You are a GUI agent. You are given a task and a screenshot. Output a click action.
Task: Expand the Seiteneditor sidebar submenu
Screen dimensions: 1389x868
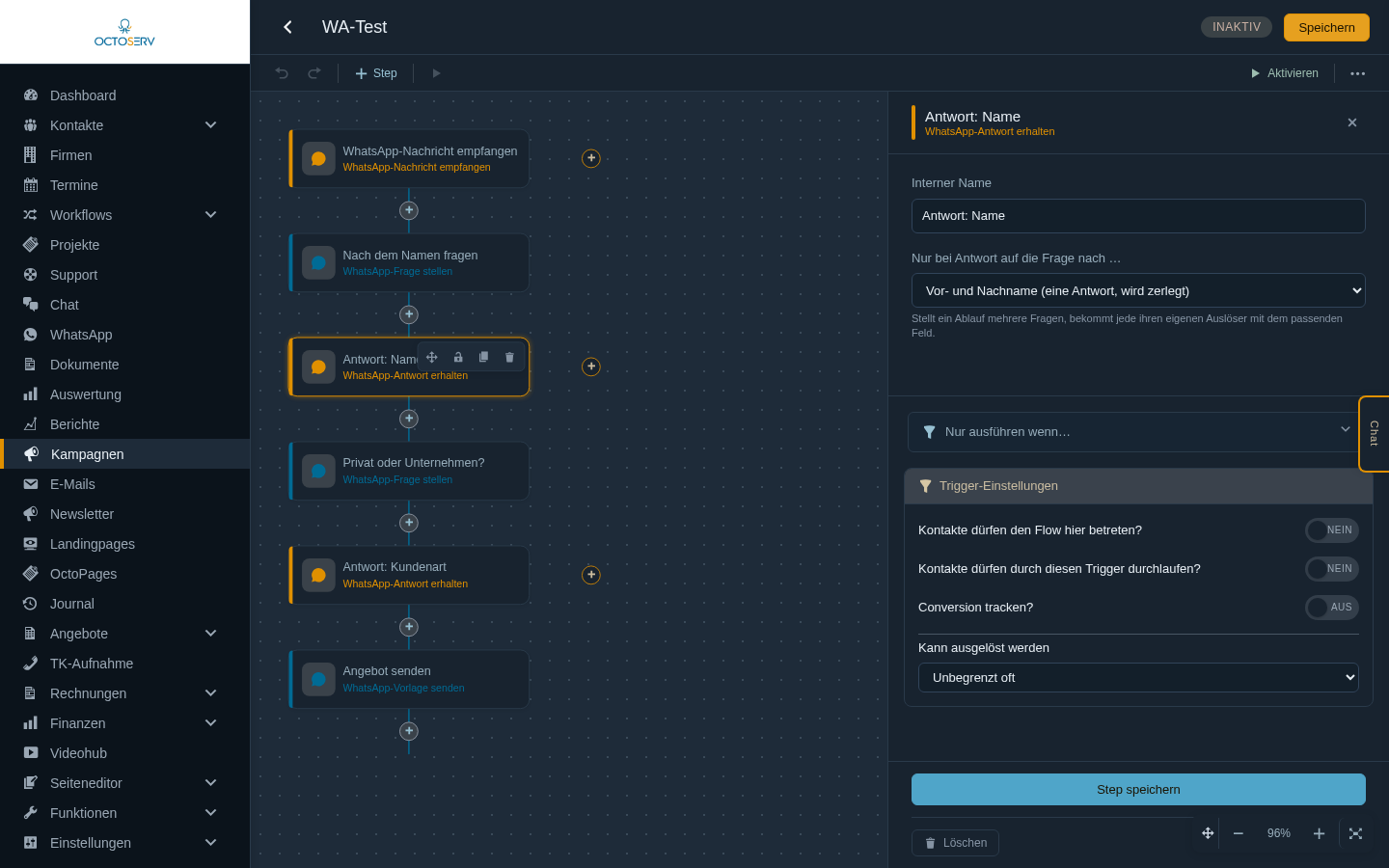click(x=210, y=783)
